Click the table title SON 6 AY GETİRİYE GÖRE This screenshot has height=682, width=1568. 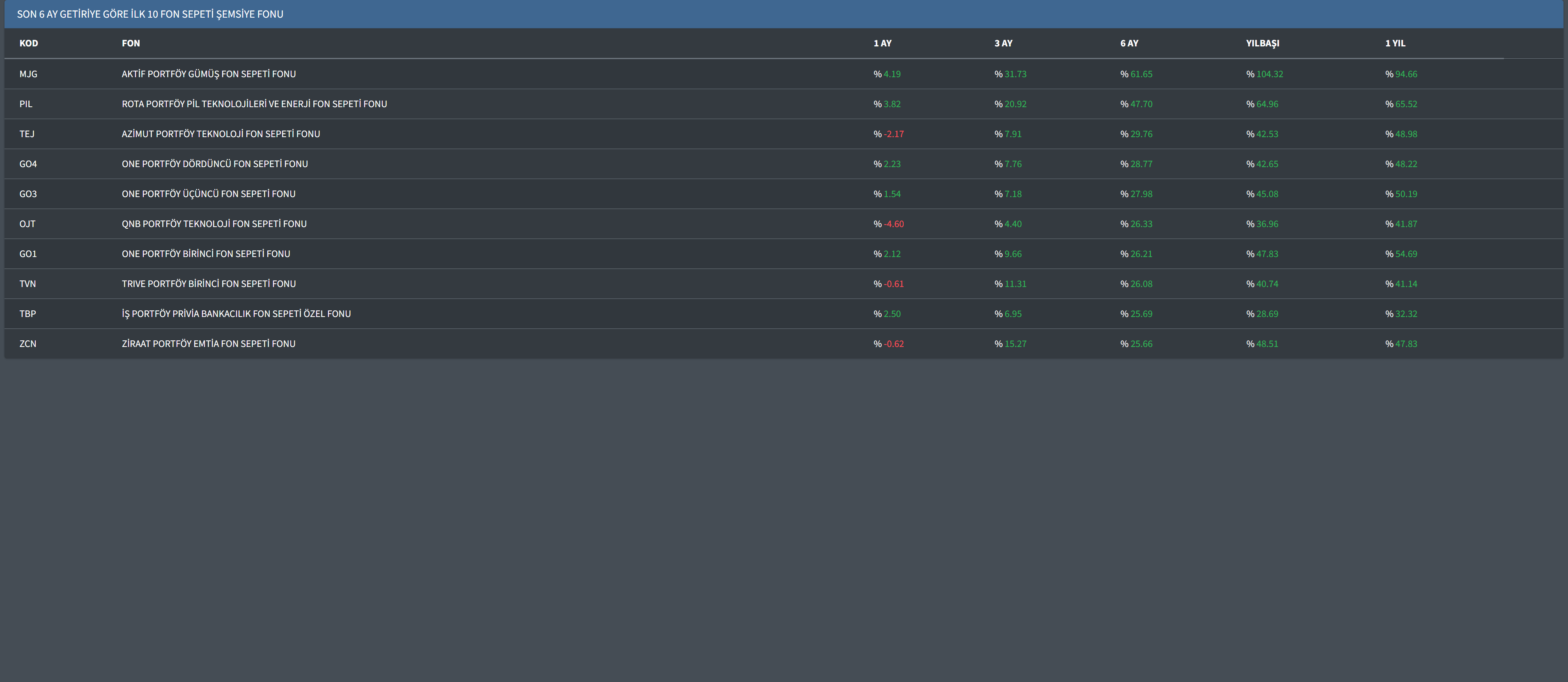[x=150, y=14]
